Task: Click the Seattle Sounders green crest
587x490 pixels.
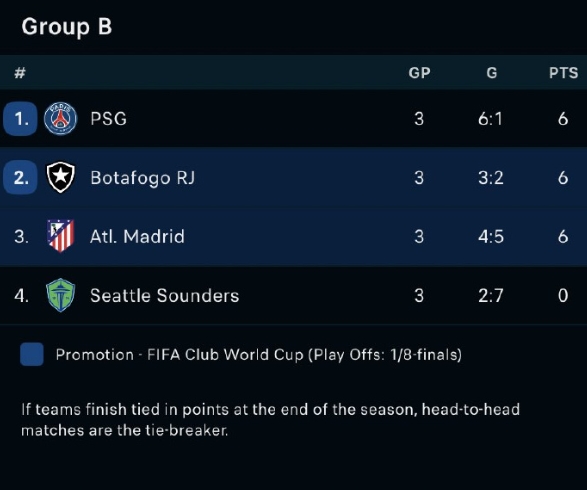Action: pos(61,295)
